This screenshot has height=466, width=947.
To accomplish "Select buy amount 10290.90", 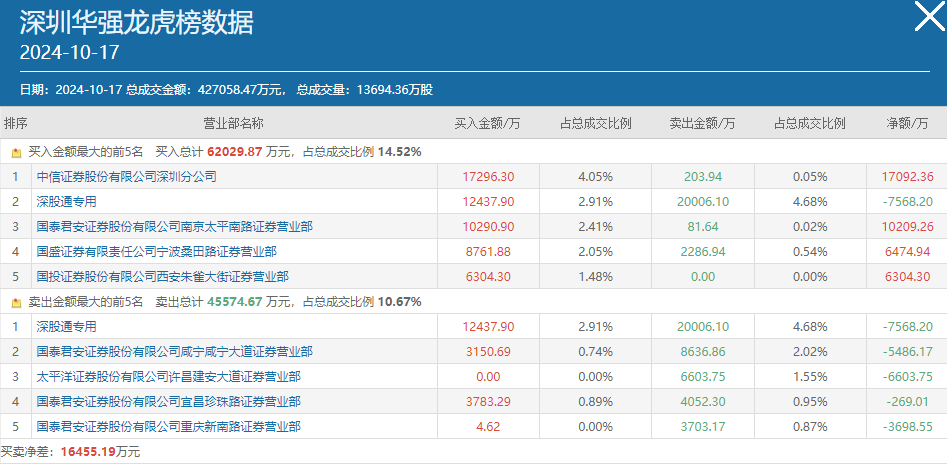I will click(x=488, y=228).
